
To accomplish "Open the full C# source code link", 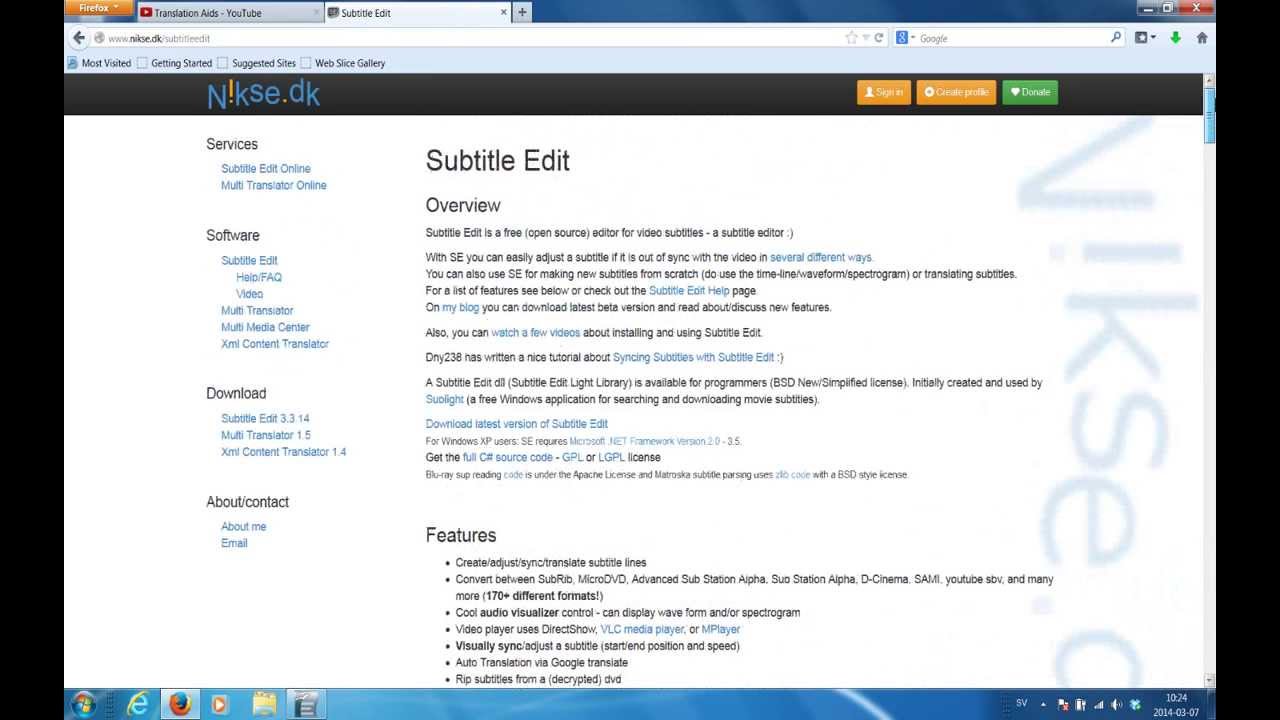I will [x=508, y=457].
